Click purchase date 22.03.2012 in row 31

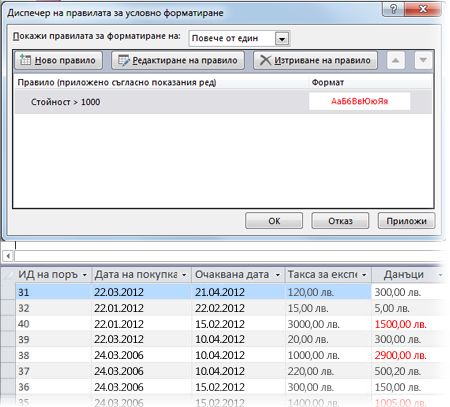click(141, 292)
